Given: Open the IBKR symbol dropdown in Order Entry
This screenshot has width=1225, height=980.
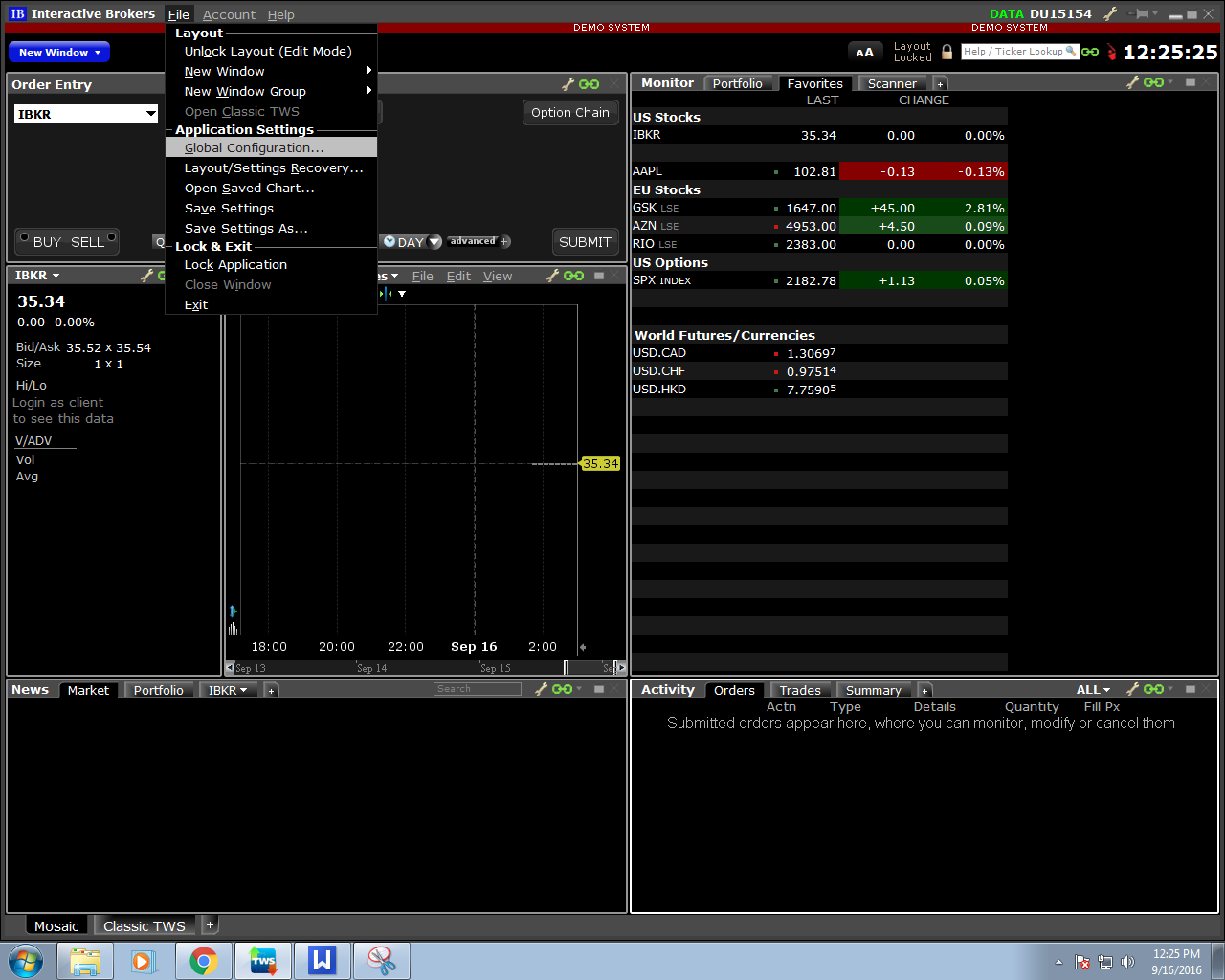Looking at the screenshot, I should tap(151, 114).
